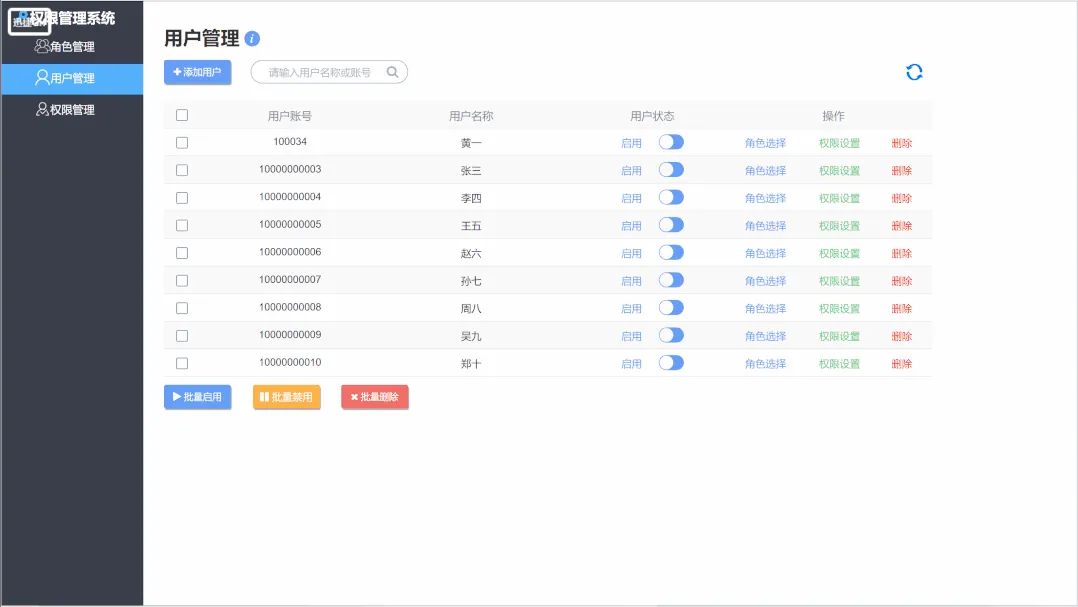This screenshot has width=1078, height=607.
Task: Check the checkbox for account 10000000005
Action: [x=182, y=225]
